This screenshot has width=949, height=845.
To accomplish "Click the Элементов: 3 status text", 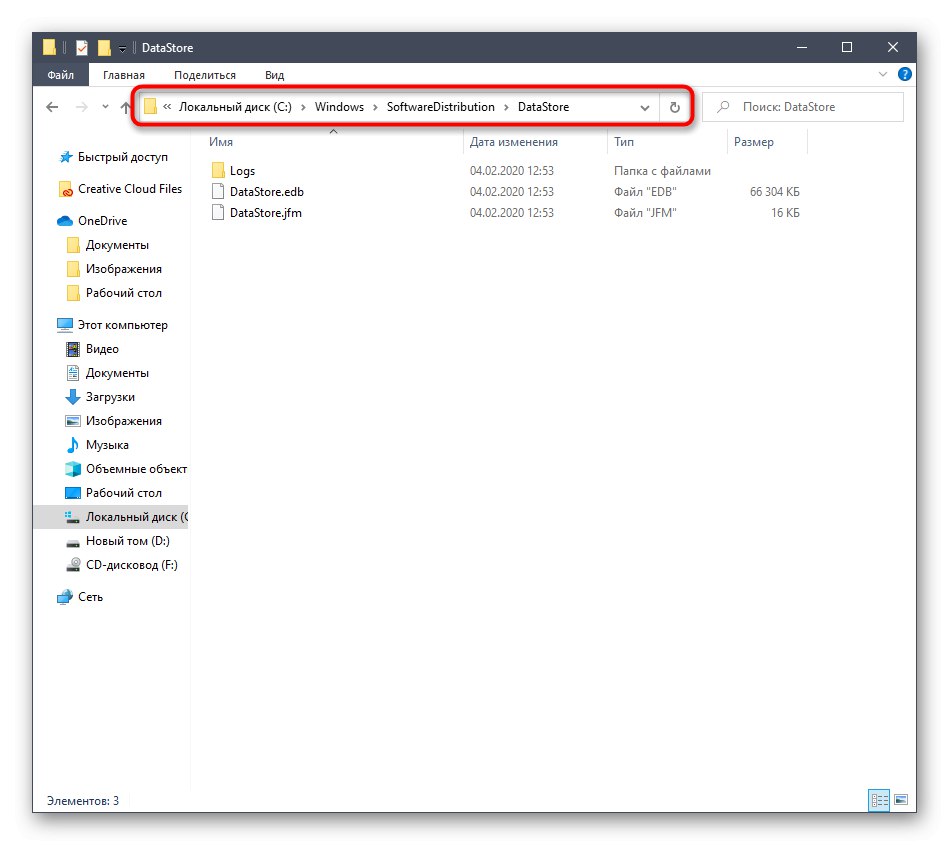I will click(x=83, y=801).
